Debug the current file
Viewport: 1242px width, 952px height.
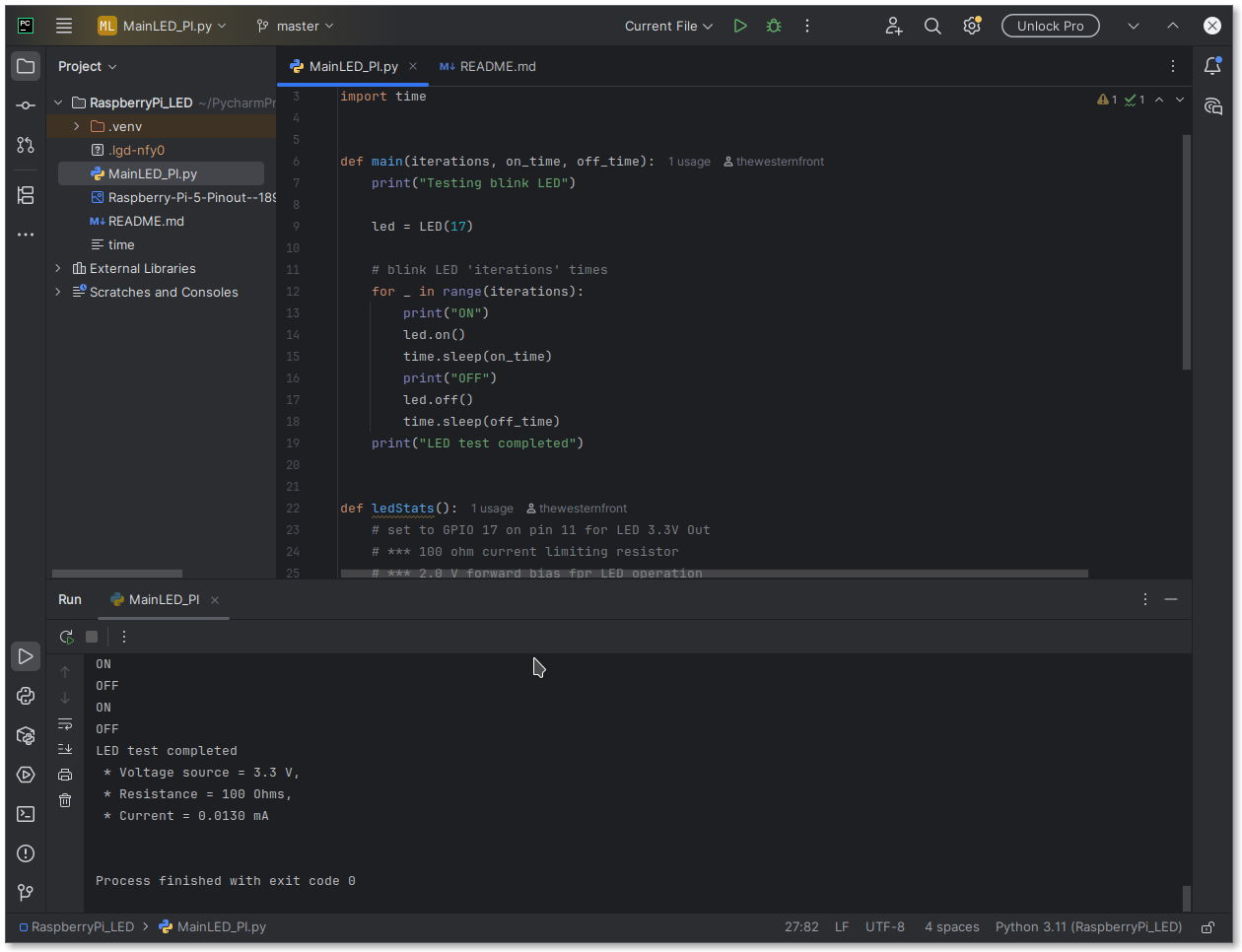click(774, 27)
